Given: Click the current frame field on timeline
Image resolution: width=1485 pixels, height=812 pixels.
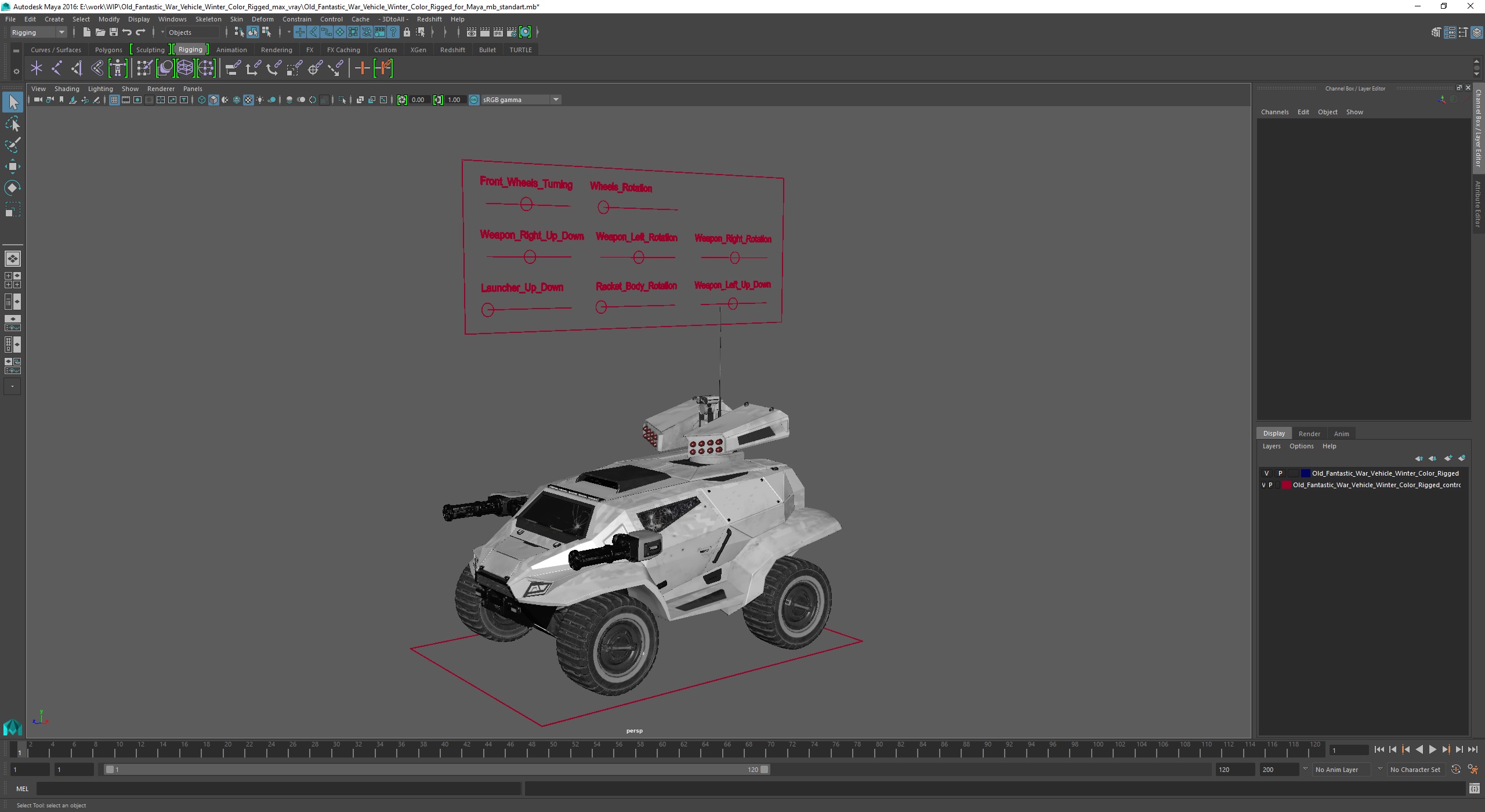Looking at the screenshot, I should point(1348,751).
